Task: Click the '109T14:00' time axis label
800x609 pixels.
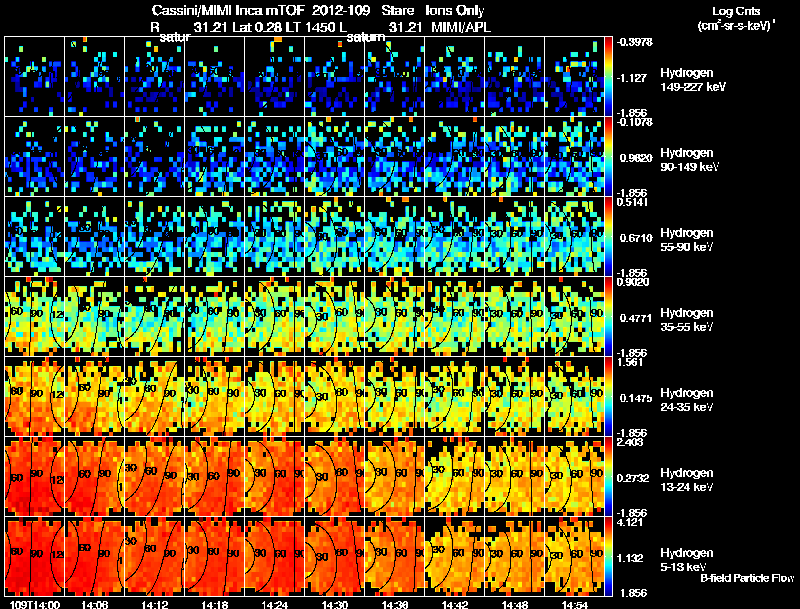Action: coord(34,604)
